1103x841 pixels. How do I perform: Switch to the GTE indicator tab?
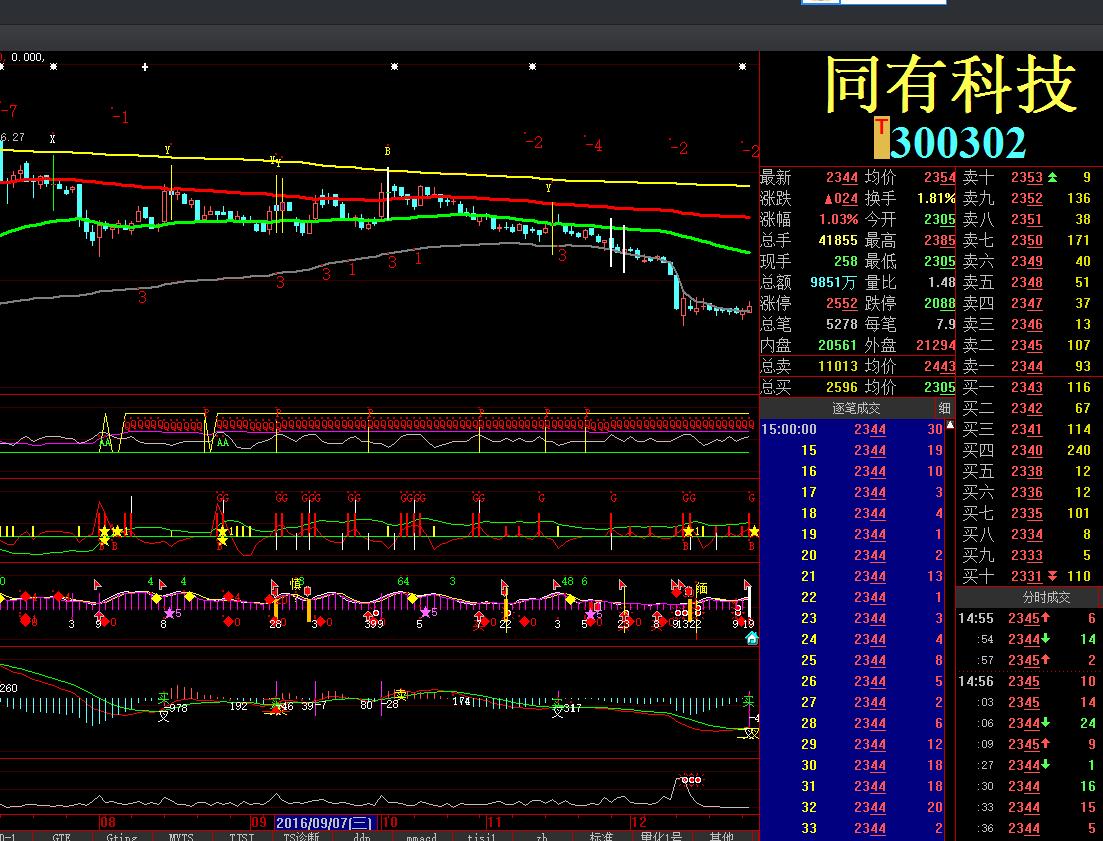[x=62, y=836]
